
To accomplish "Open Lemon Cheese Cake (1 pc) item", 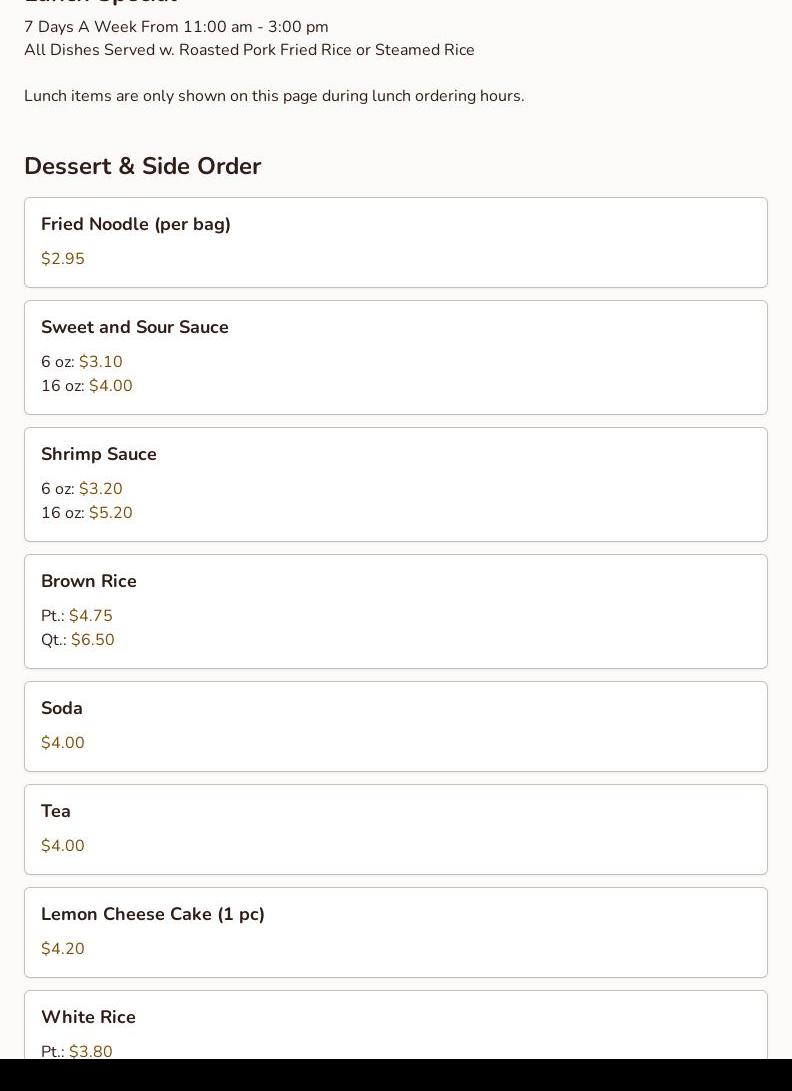I will coord(153,915).
